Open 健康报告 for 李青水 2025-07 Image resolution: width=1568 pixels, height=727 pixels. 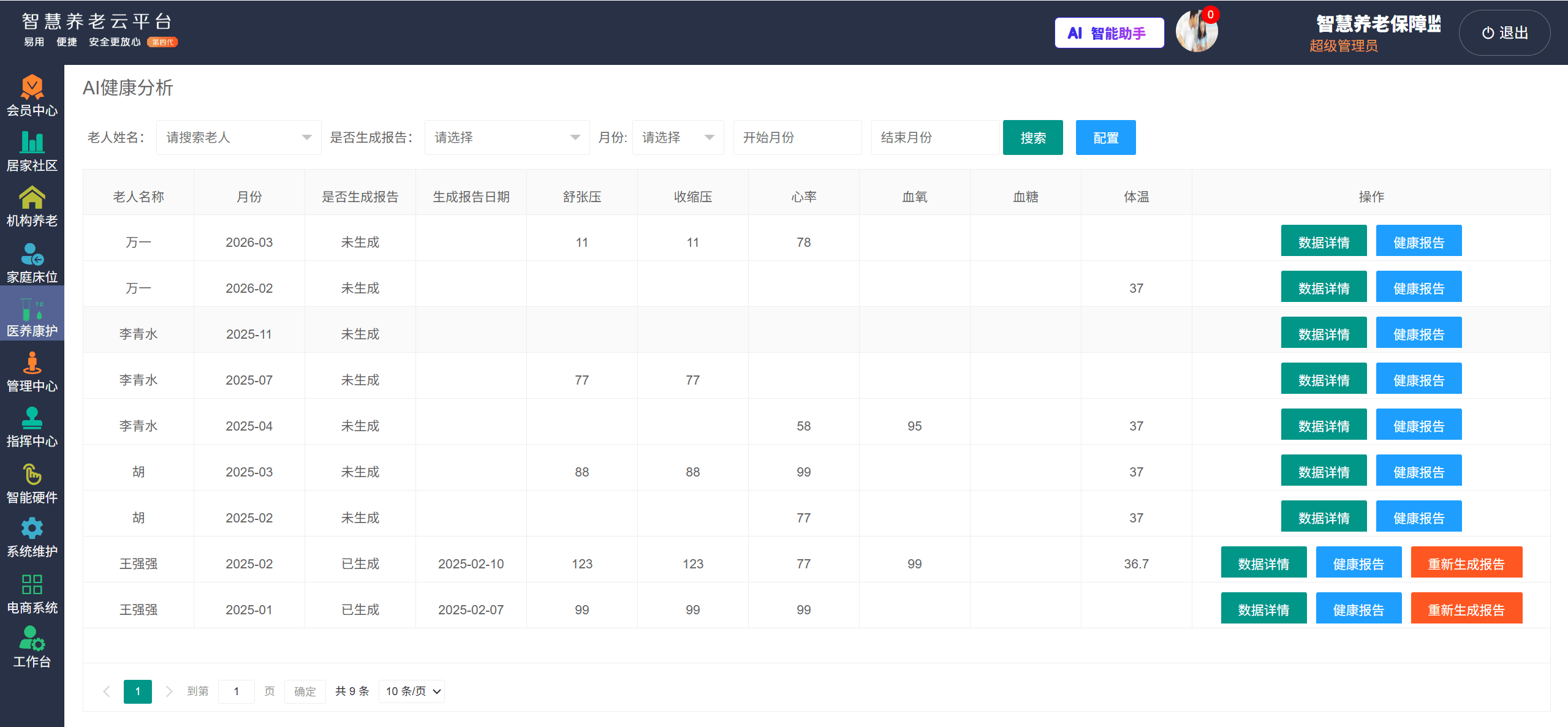[1418, 380]
